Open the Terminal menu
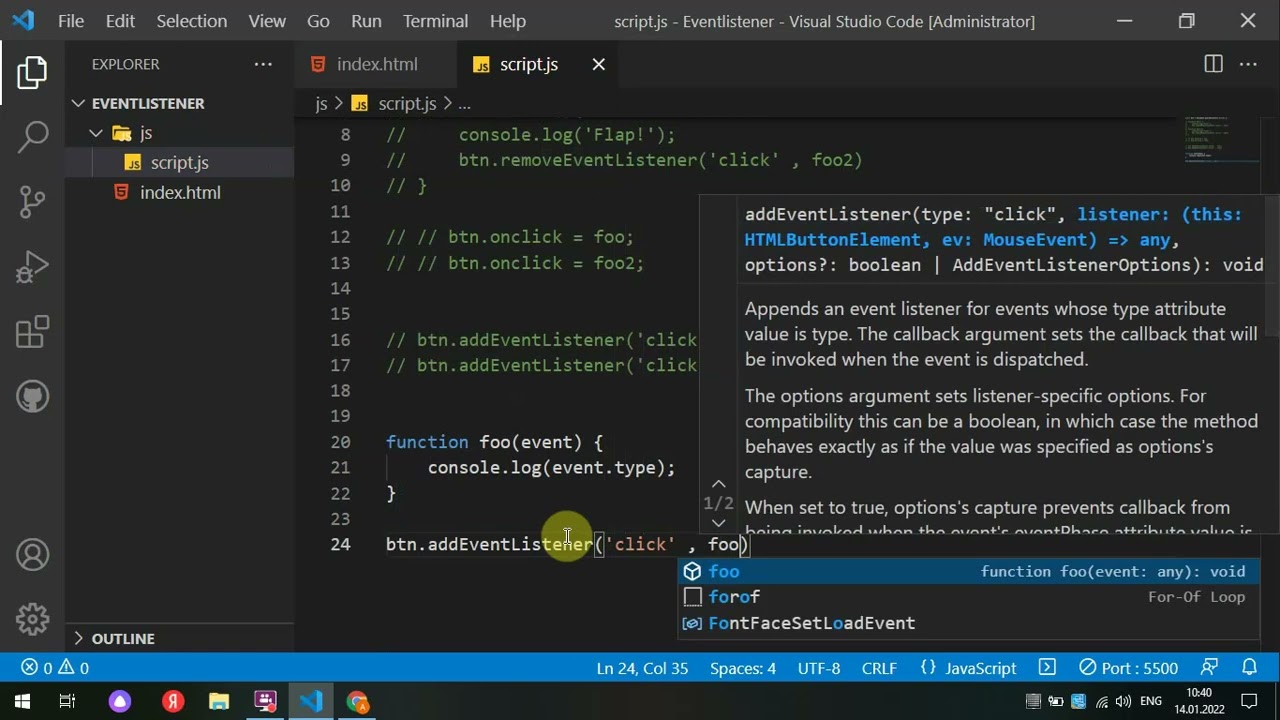 click(435, 21)
